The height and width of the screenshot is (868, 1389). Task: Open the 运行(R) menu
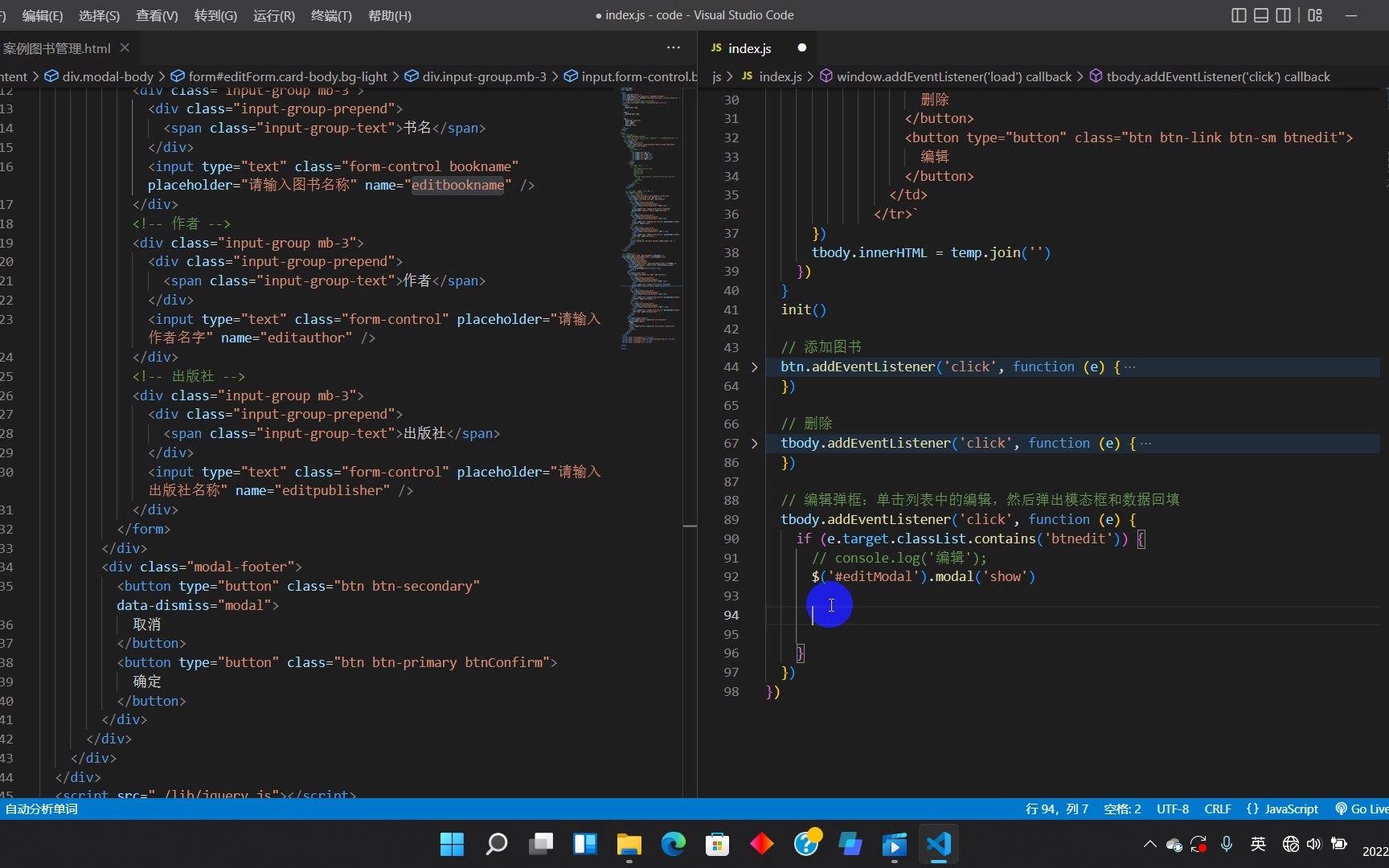(273, 15)
